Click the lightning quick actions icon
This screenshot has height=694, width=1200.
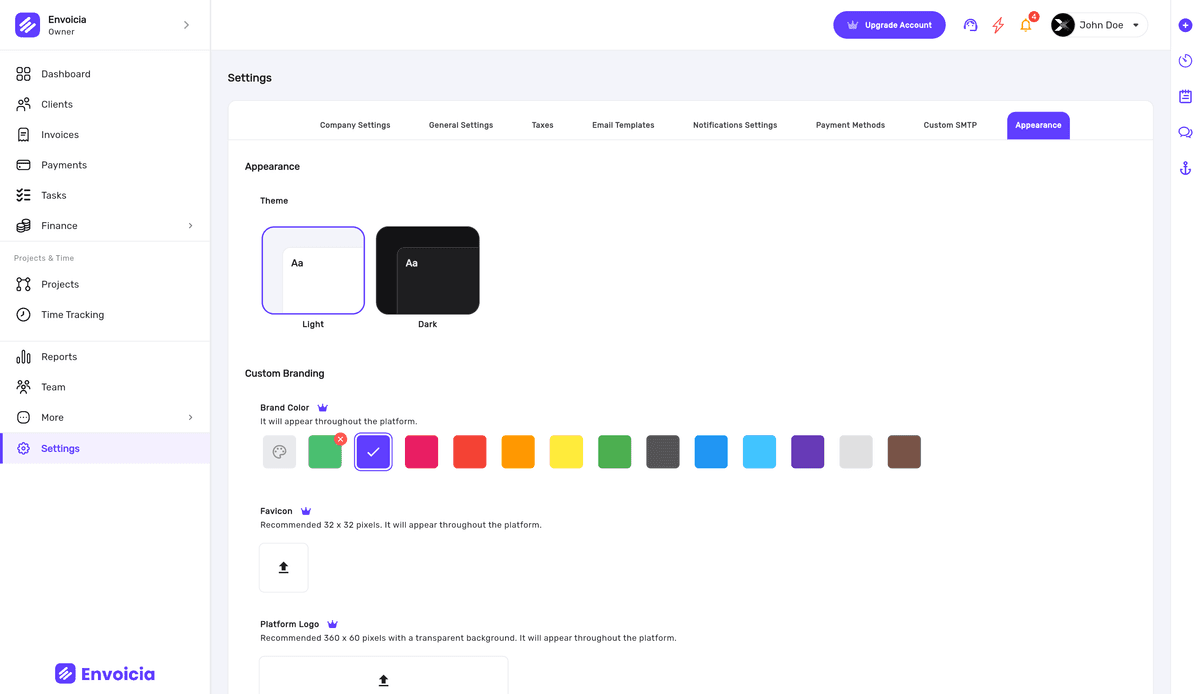point(997,25)
